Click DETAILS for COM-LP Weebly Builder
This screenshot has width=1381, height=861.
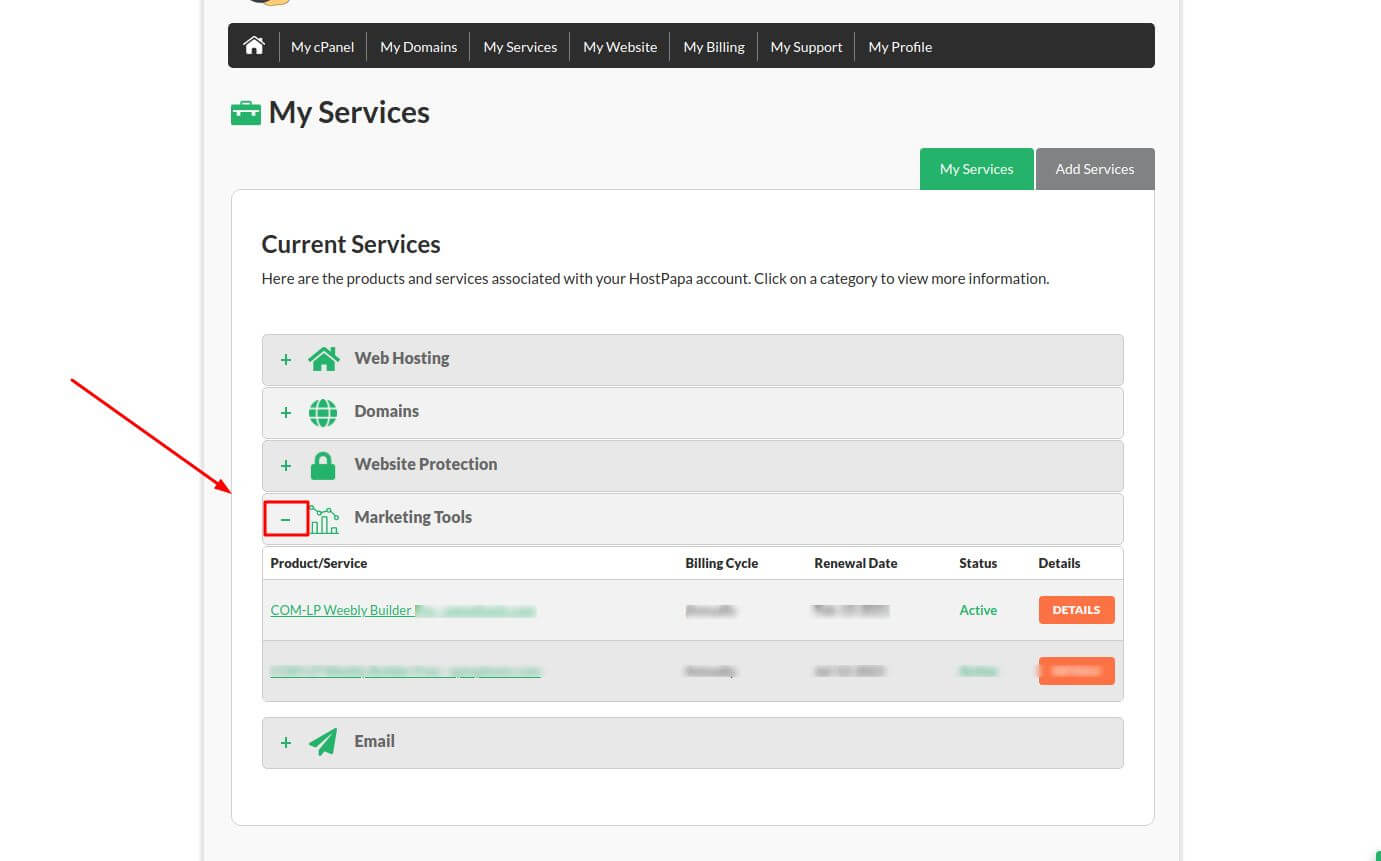click(x=1076, y=610)
